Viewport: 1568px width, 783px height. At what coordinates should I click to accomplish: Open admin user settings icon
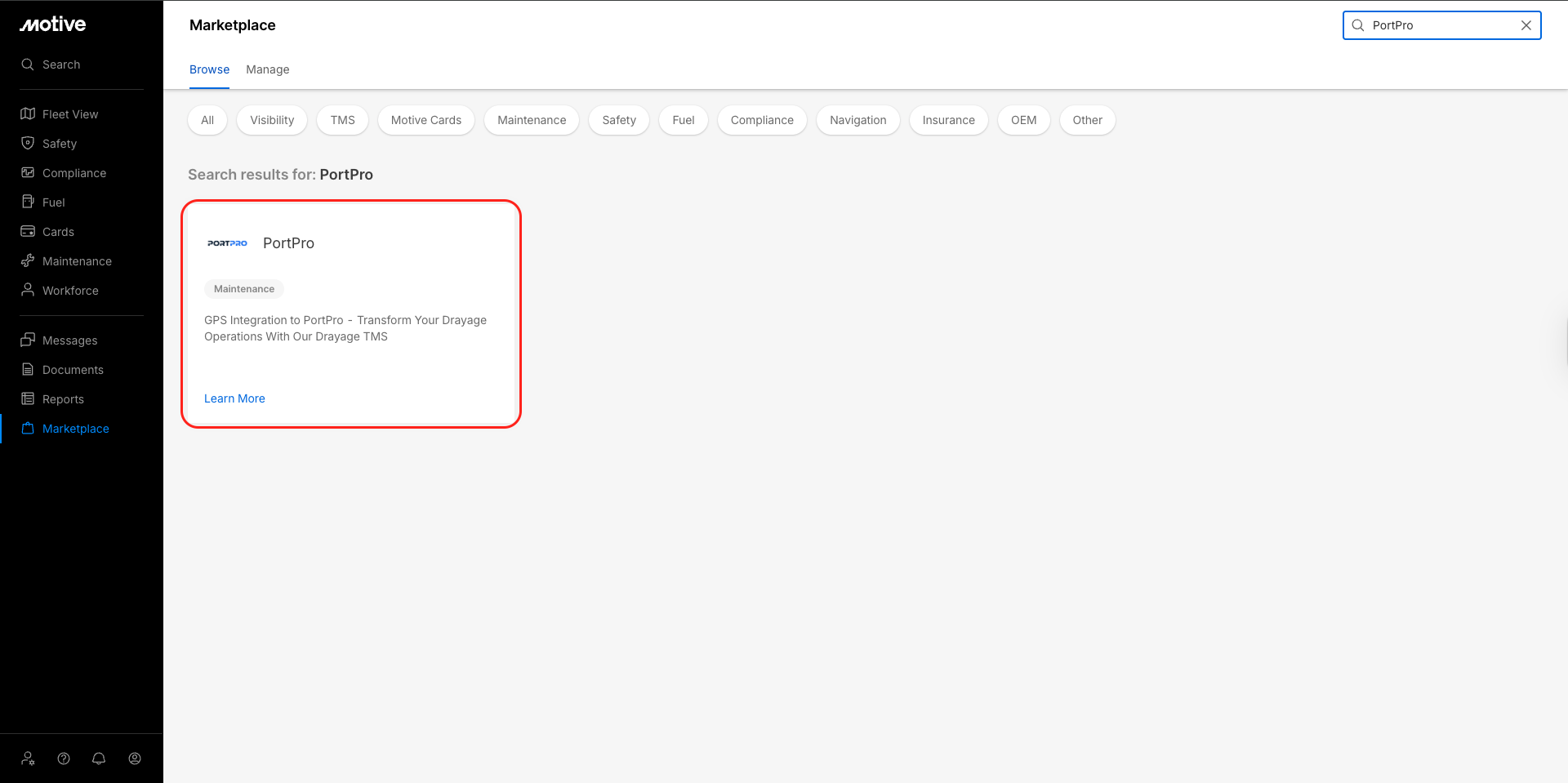tap(29, 759)
